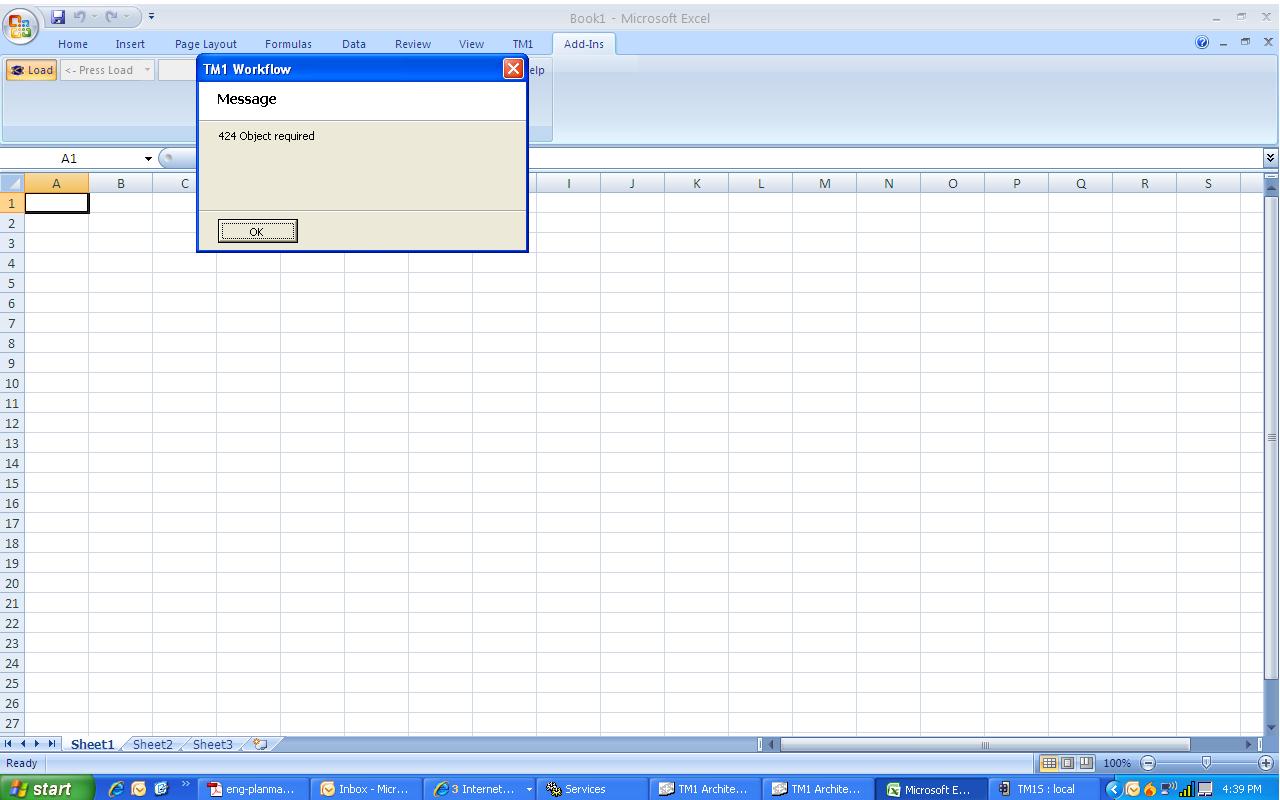This screenshot has width=1280, height=800.
Task: Open the Name Box dropdown arrow
Action: [x=148, y=159]
